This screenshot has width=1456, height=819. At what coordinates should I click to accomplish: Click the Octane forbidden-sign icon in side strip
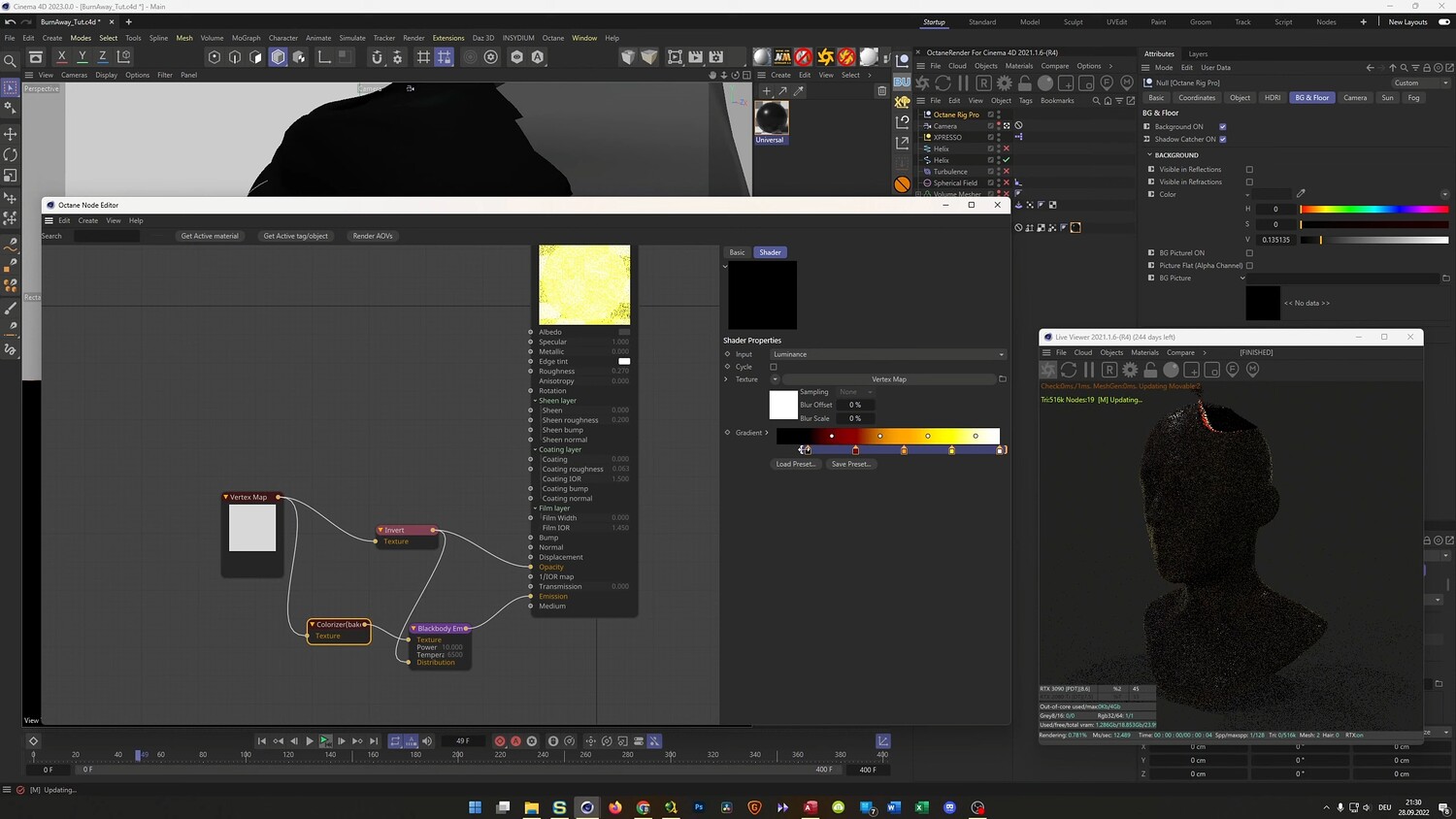click(x=903, y=184)
